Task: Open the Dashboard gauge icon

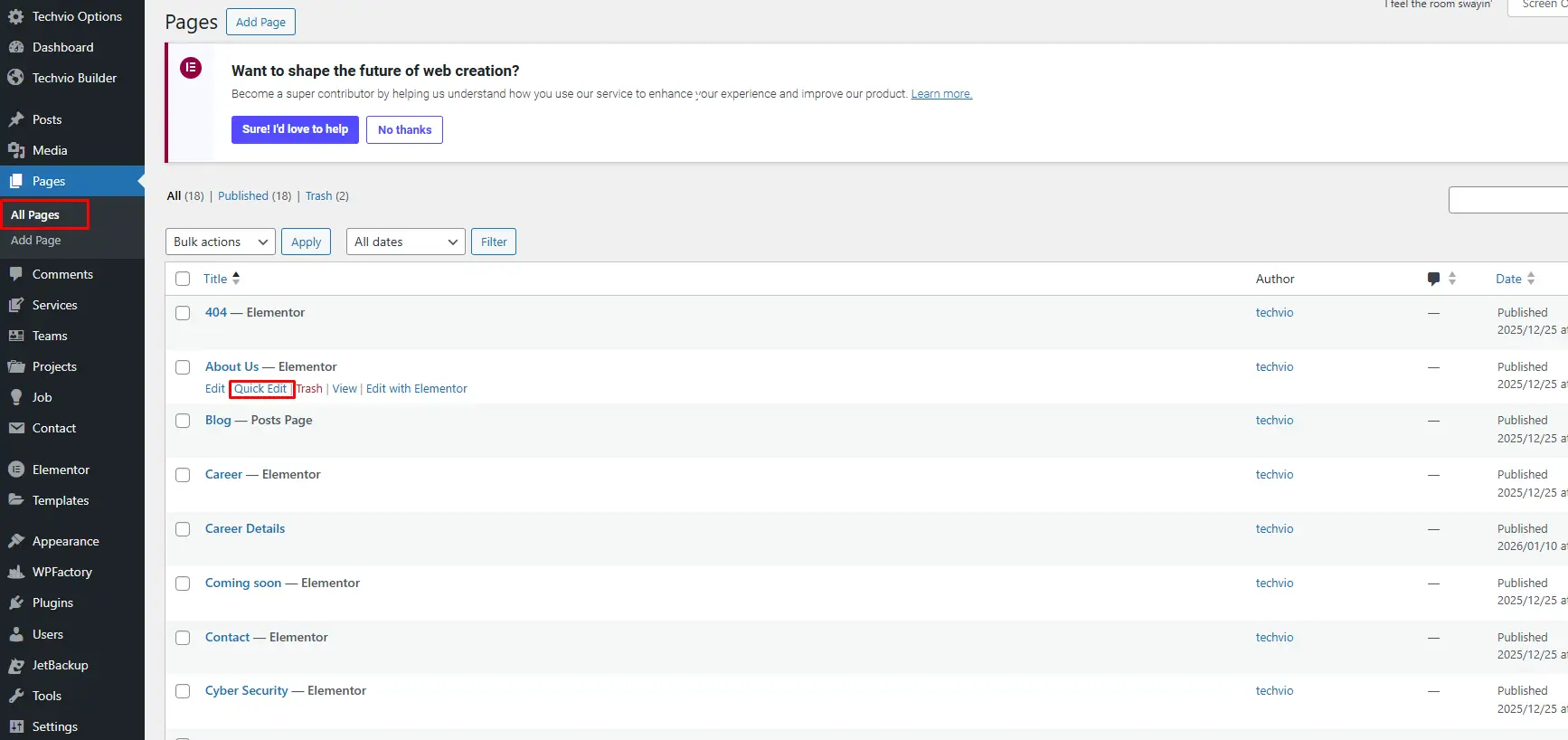Action: [x=15, y=47]
